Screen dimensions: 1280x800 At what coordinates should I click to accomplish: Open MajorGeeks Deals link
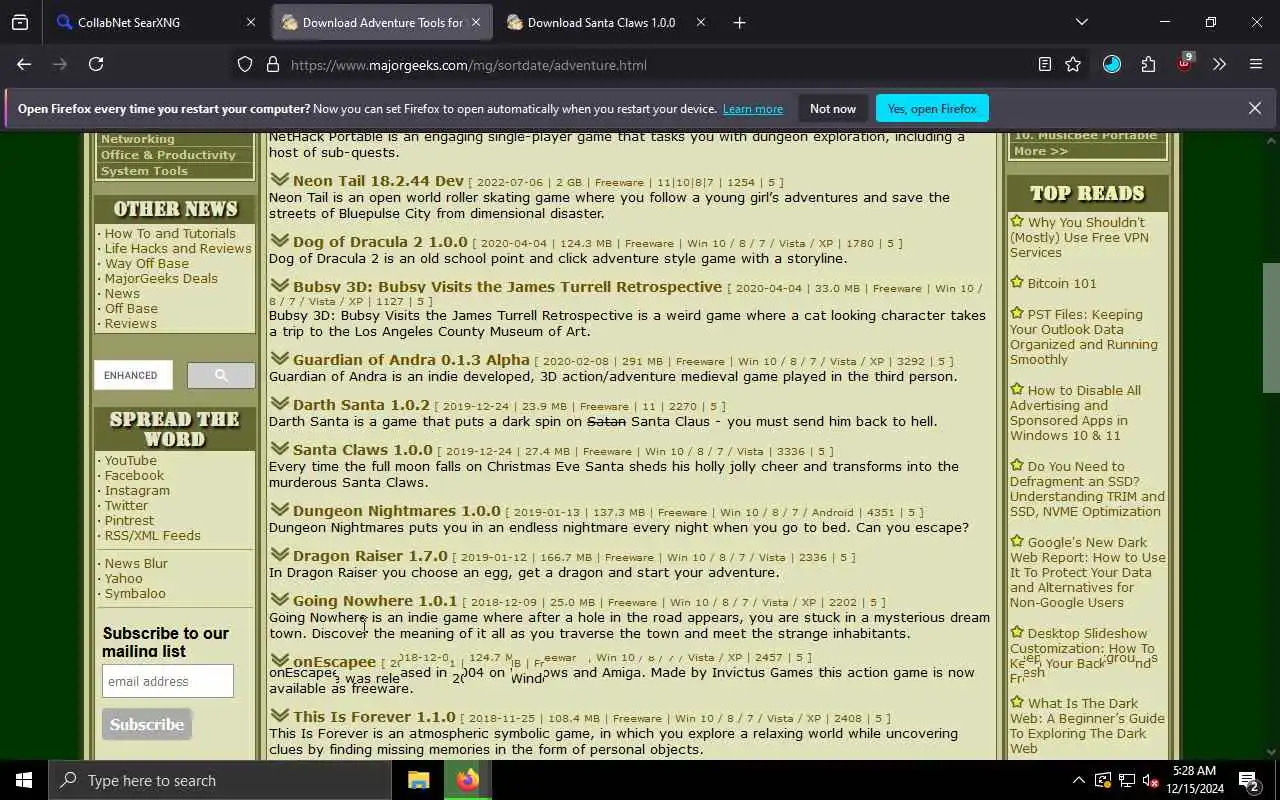161,278
